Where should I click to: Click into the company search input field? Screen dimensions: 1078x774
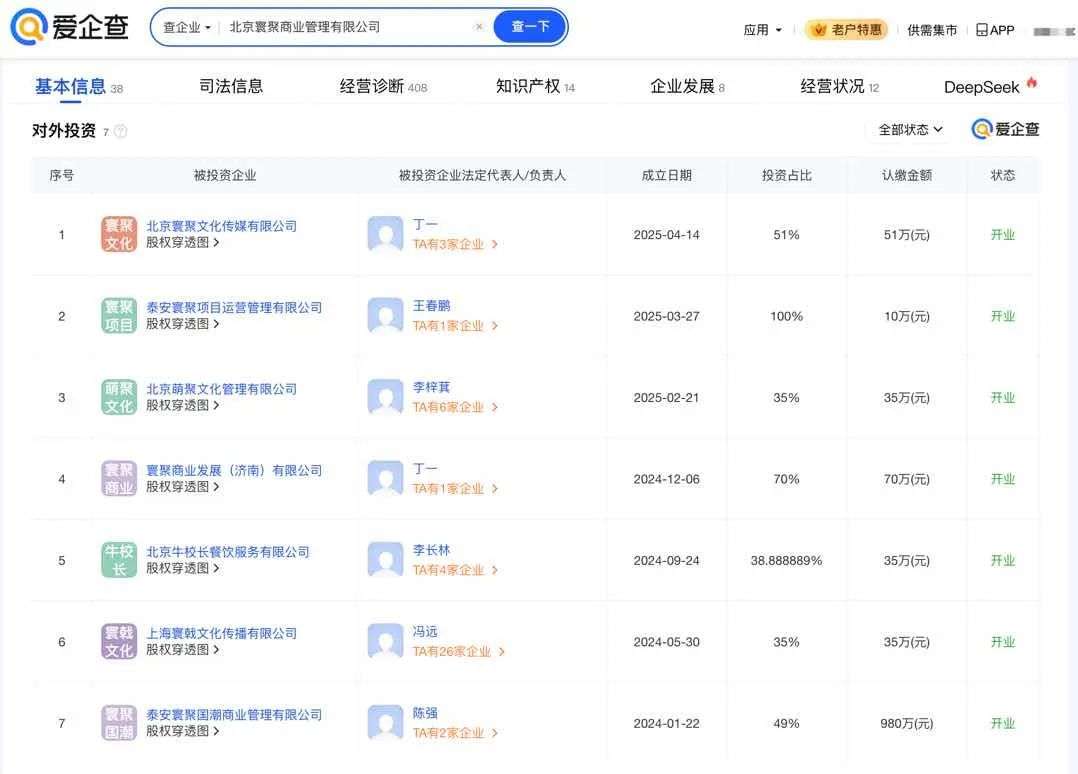(x=347, y=27)
